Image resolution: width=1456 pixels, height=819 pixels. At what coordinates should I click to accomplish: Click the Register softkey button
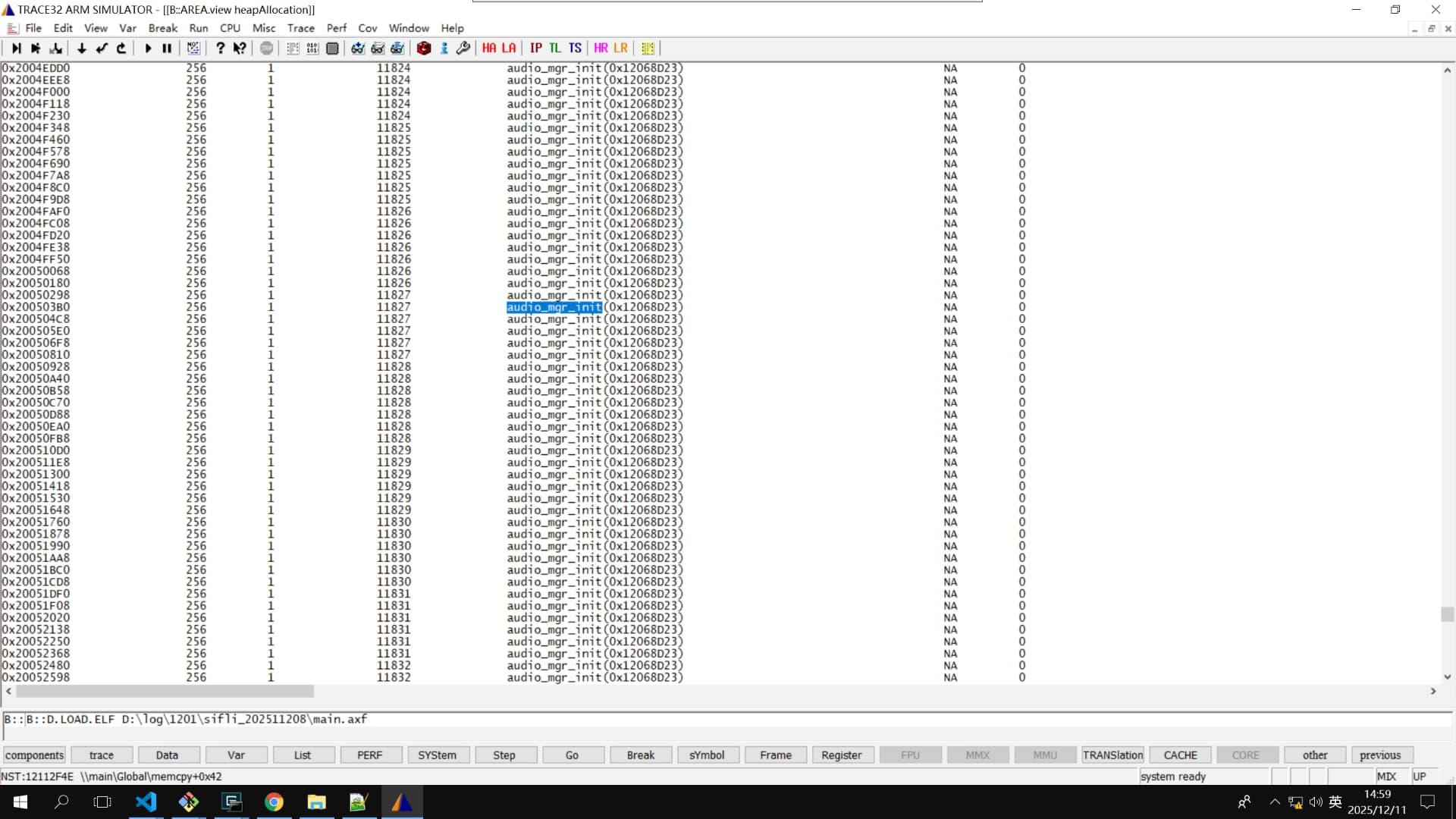click(x=841, y=755)
